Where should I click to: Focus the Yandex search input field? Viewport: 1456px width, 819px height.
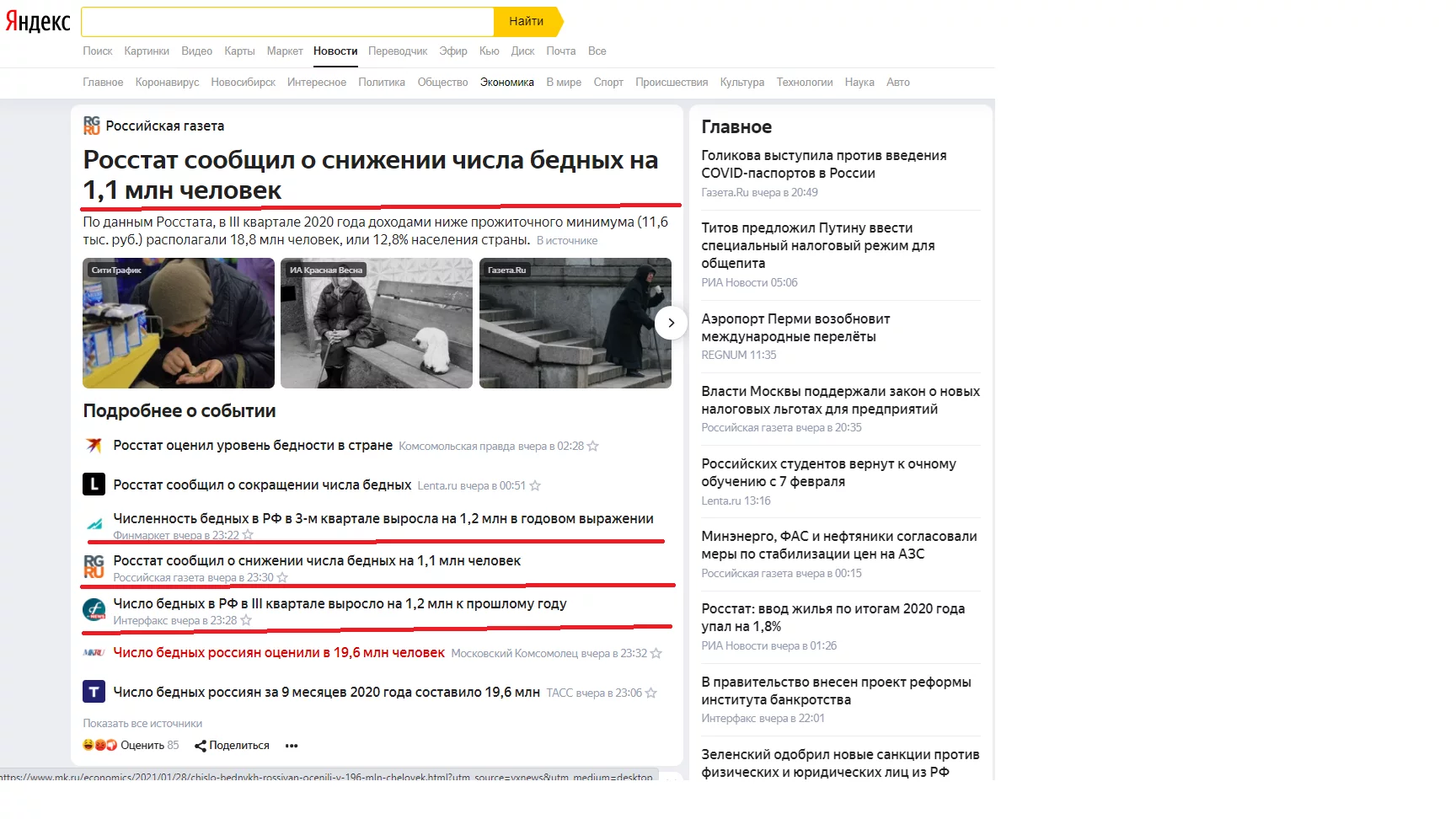tap(287, 21)
